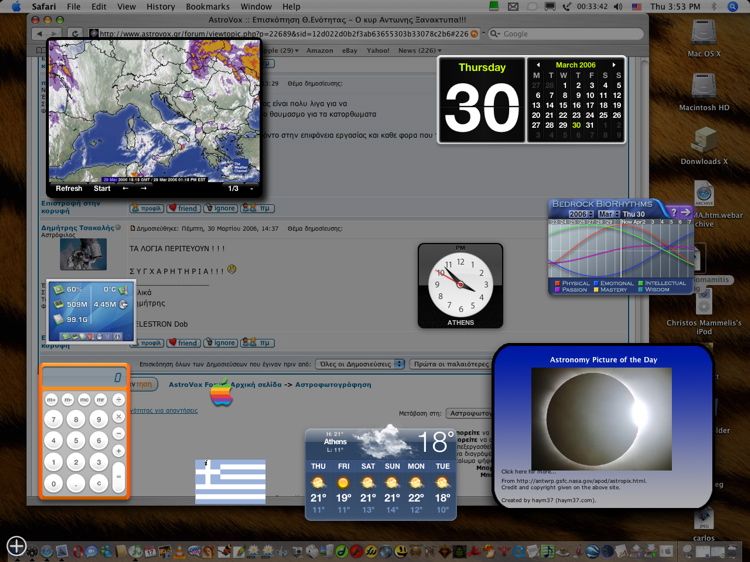The image size is (750, 562).
Task: Open the View menu
Action: coord(126,7)
